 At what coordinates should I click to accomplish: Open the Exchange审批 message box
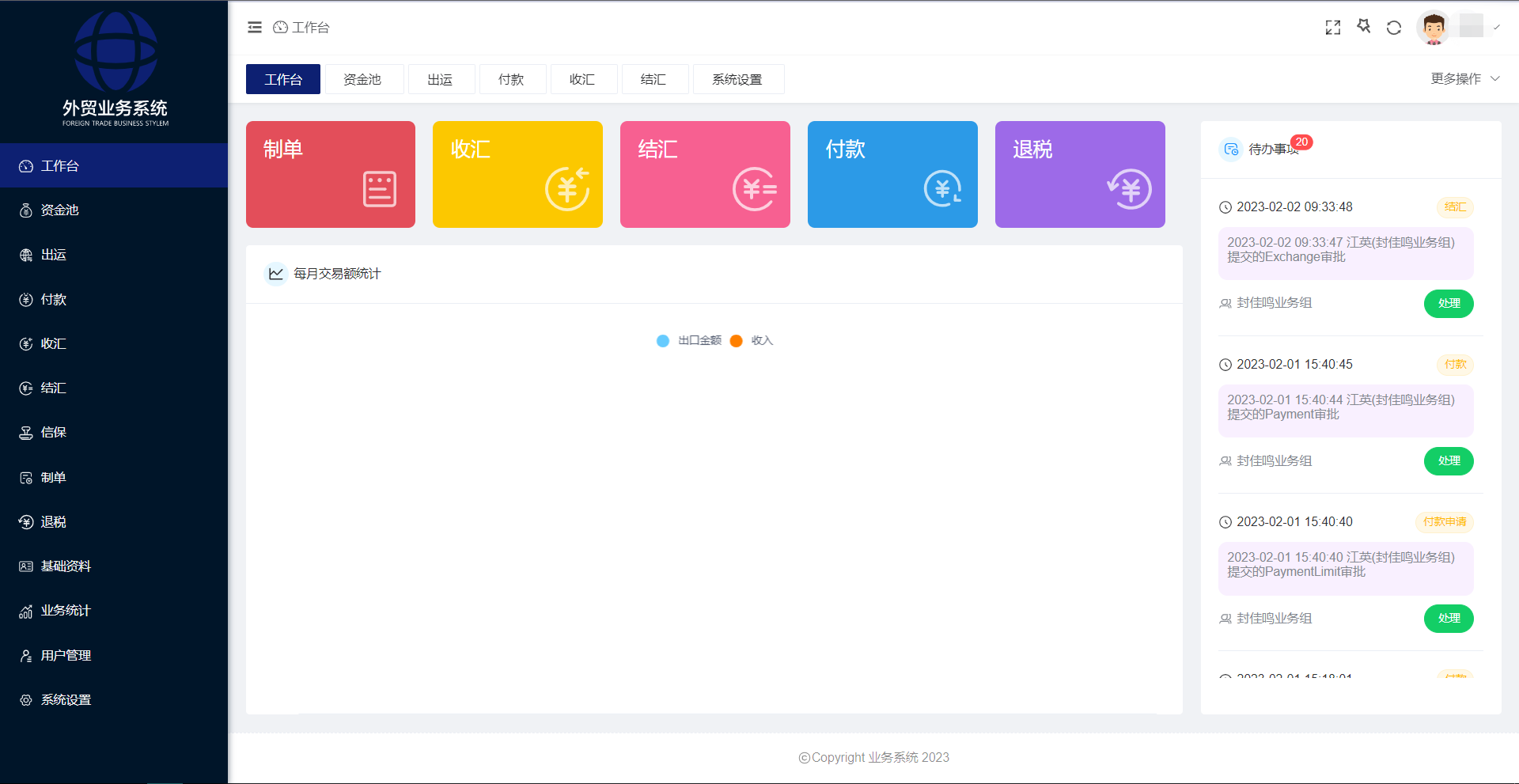pos(1346,253)
